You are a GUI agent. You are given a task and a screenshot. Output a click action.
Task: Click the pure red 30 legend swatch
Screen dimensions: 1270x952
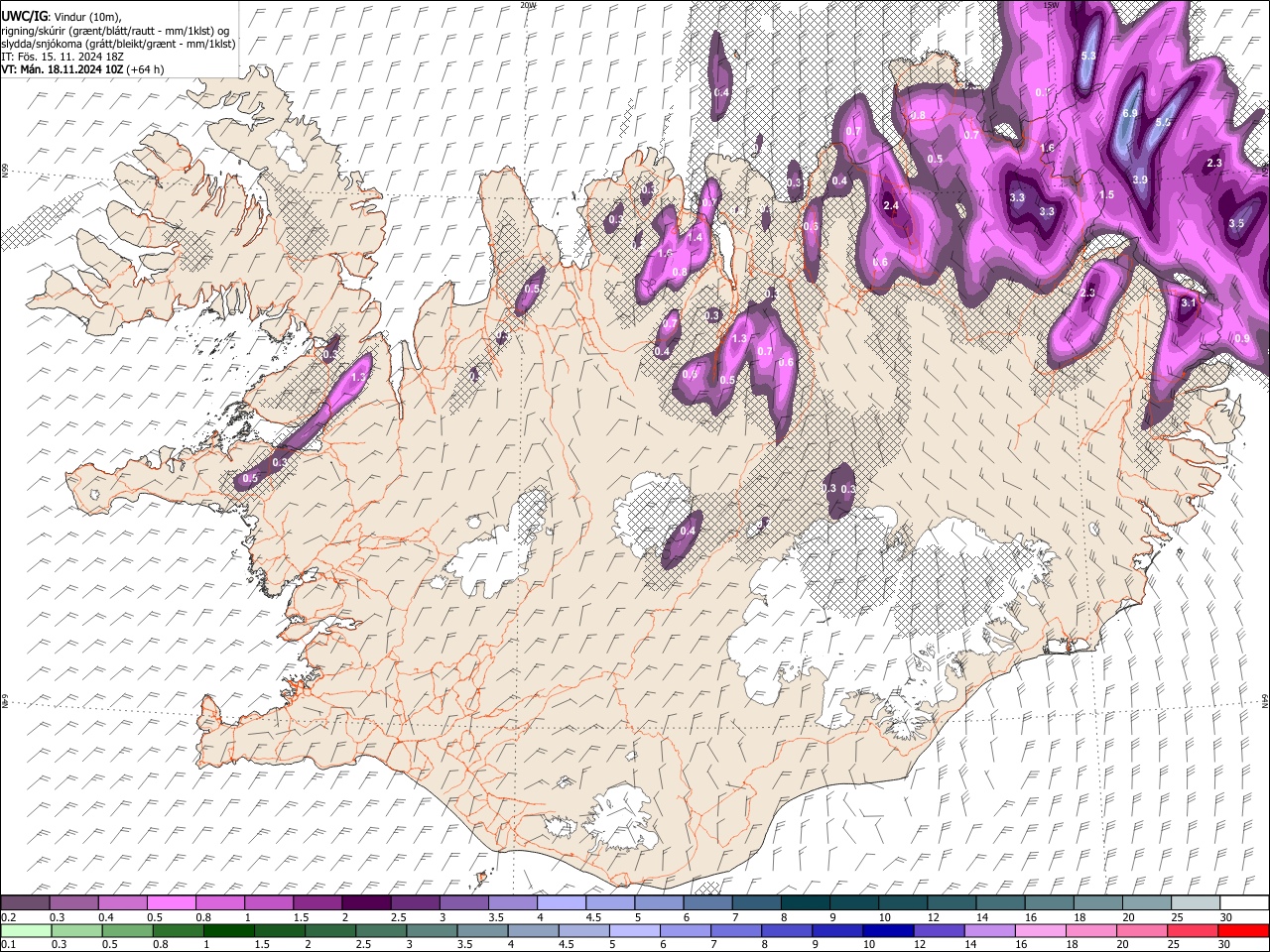(1243, 931)
